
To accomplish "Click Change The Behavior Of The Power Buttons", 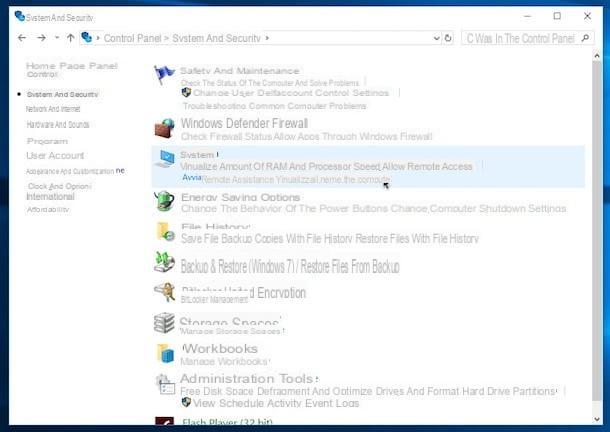I will (285, 209).
